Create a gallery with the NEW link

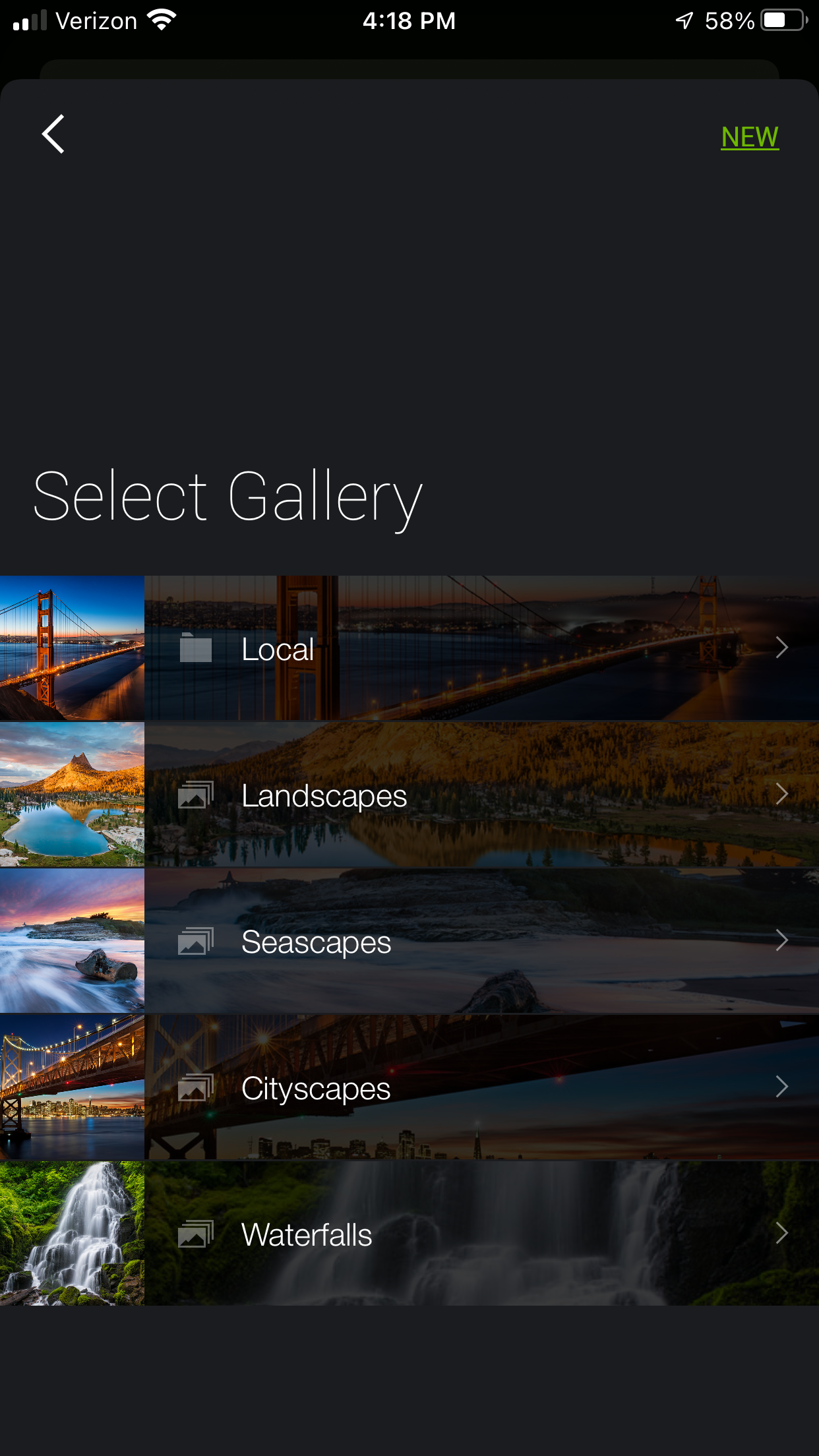coord(750,137)
